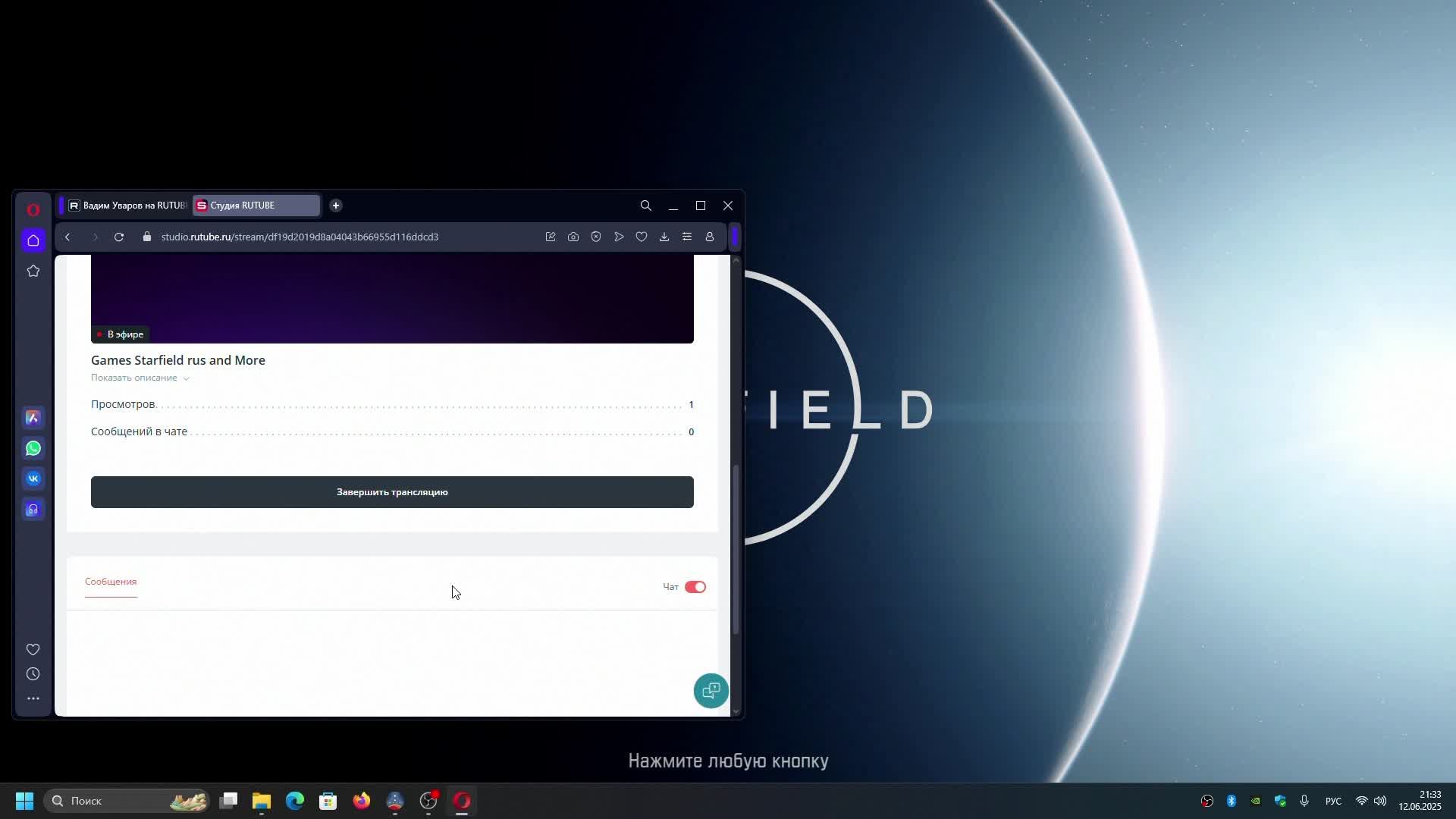Image resolution: width=1456 pixels, height=819 pixels.
Task: Click stream title Games Starfield rus and More
Action: click(x=178, y=360)
